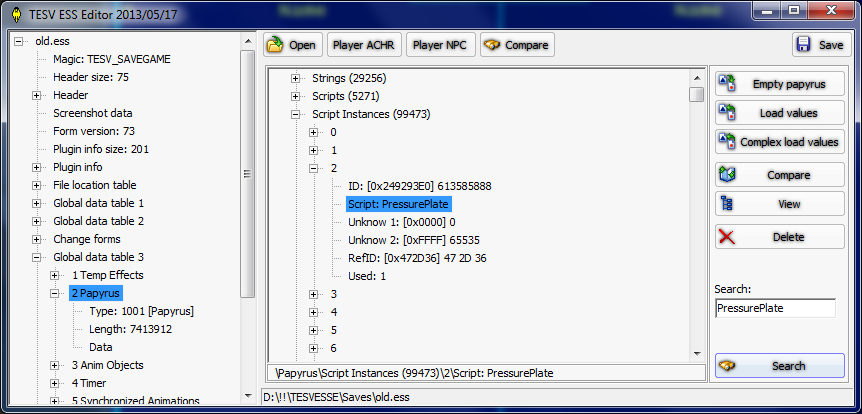Image resolution: width=862 pixels, height=414 pixels.
Task: Collapse script instance 2
Action: (313, 168)
